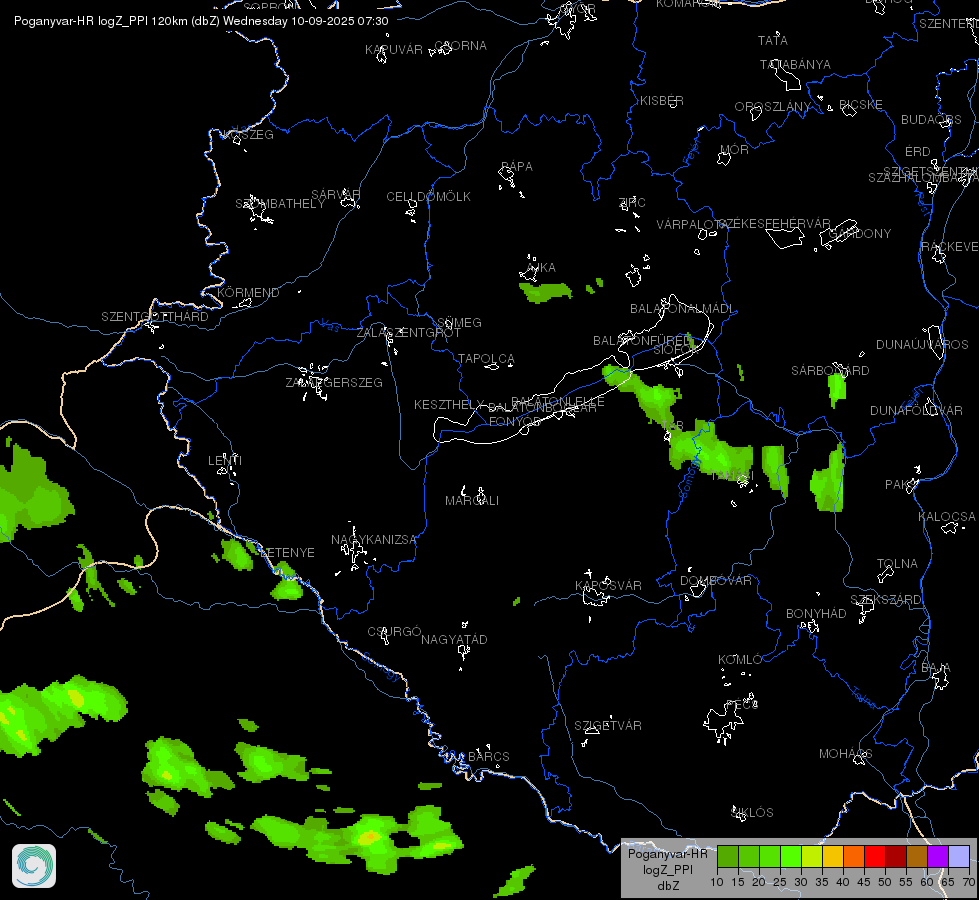Click the BALATONALMÁDI label
The image size is (979, 900).
click(682, 309)
